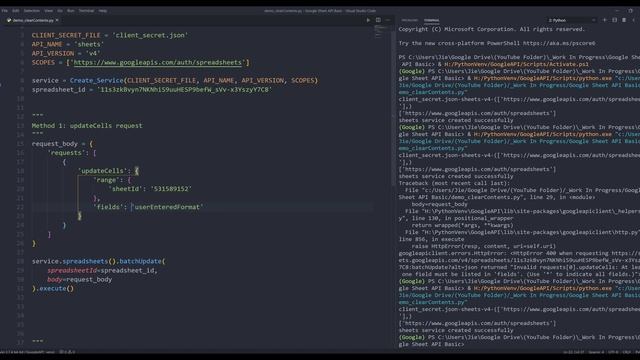Open the Help menu
The image size is (640, 360).
pos(103,11)
